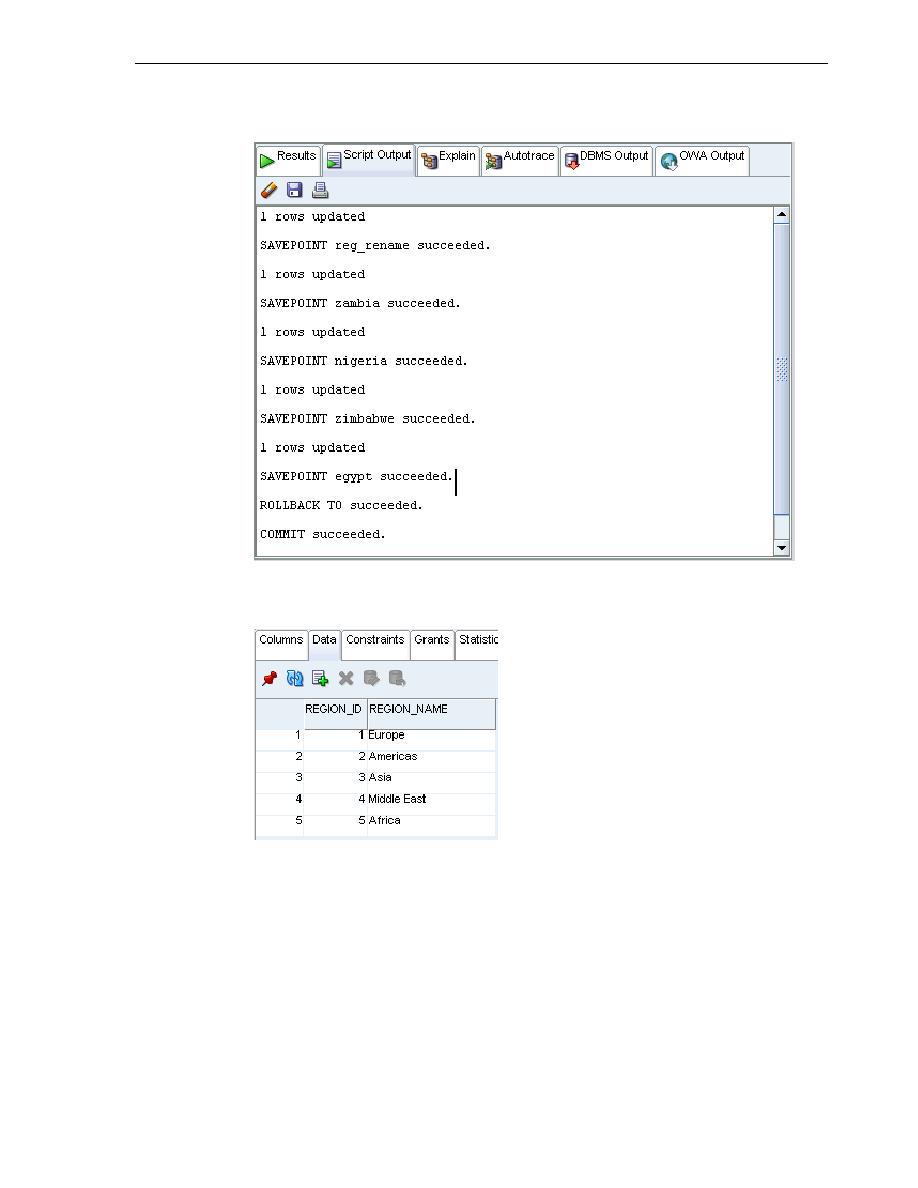Click the scroll up arrow in Script Output
The height and width of the screenshot is (1188, 918).
click(x=782, y=214)
